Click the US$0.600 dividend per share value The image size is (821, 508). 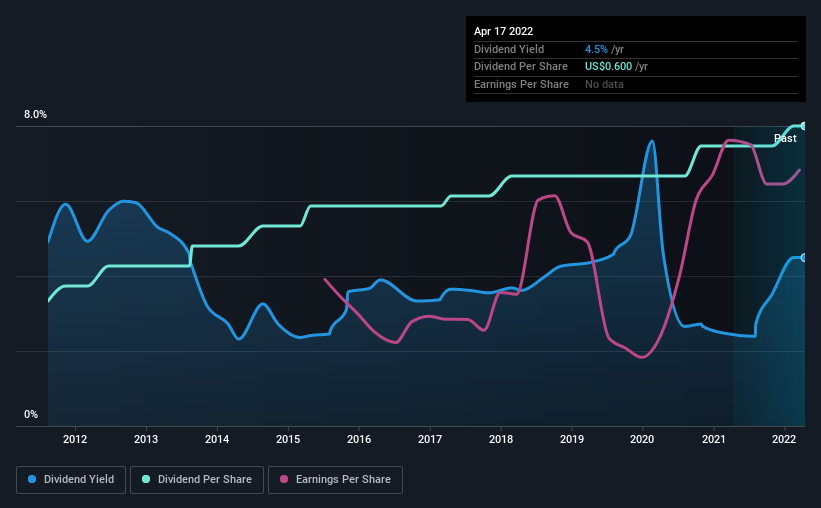tap(608, 67)
